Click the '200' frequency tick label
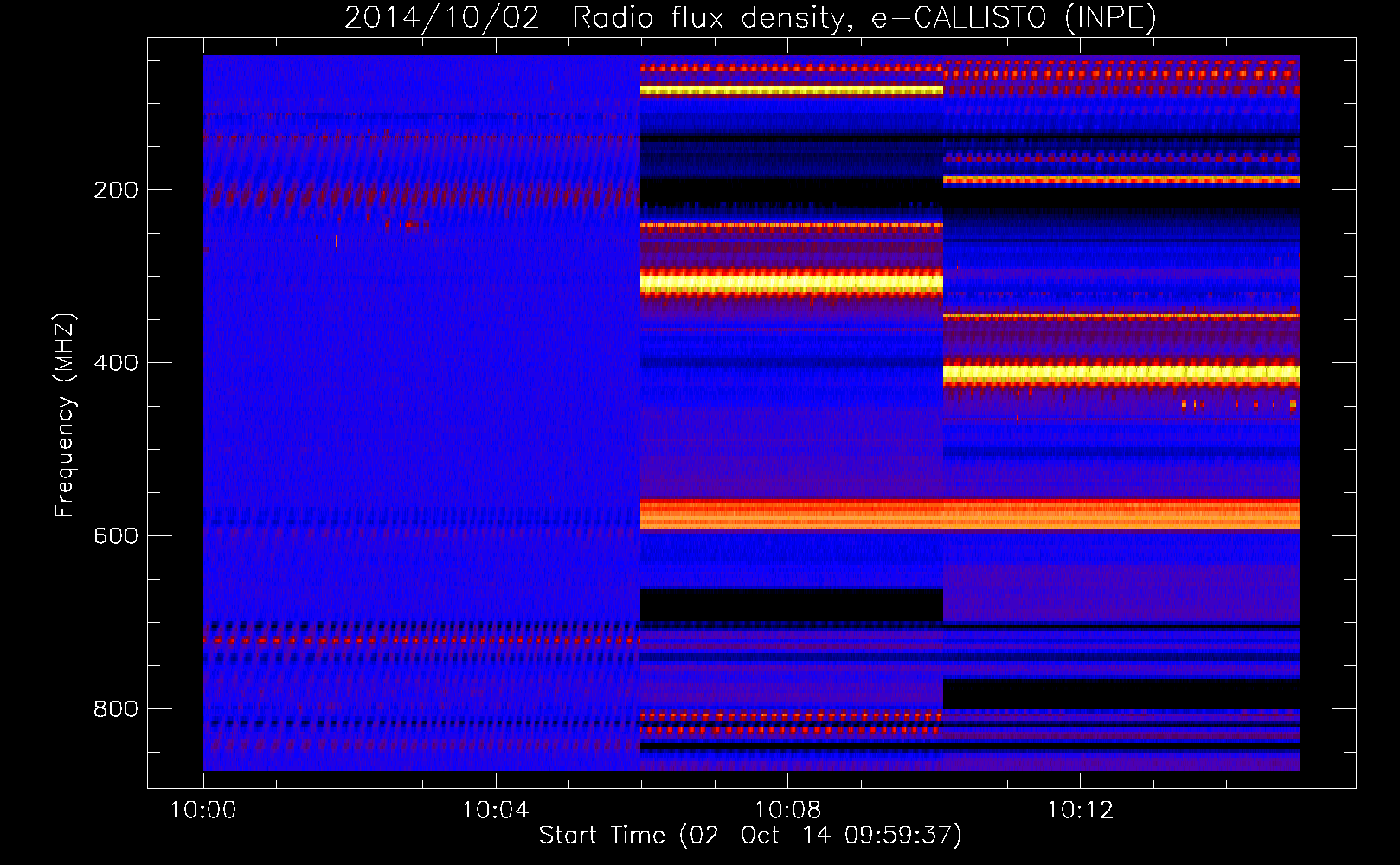The width and height of the screenshot is (1400, 865). point(116,190)
